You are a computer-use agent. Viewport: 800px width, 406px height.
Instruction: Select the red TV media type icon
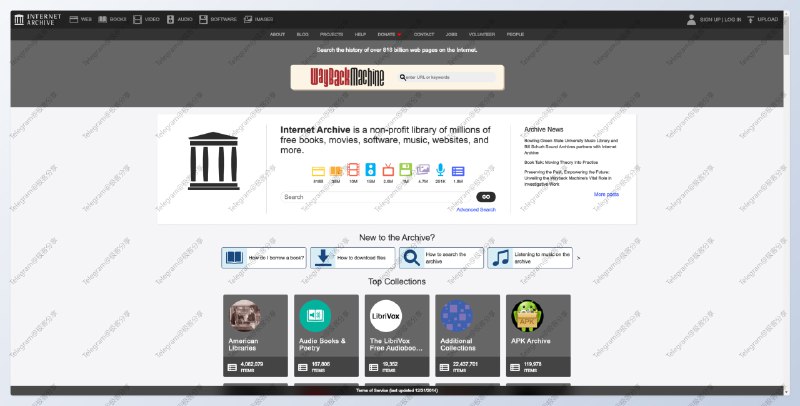pyautogui.click(x=388, y=171)
